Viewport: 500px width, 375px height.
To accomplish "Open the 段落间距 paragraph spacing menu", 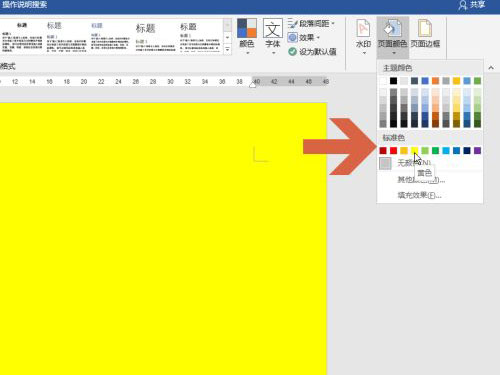I will tap(311, 24).
